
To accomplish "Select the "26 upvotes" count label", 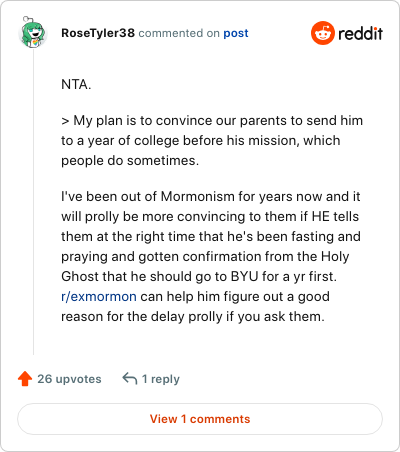I will click(x=69, y=379).
